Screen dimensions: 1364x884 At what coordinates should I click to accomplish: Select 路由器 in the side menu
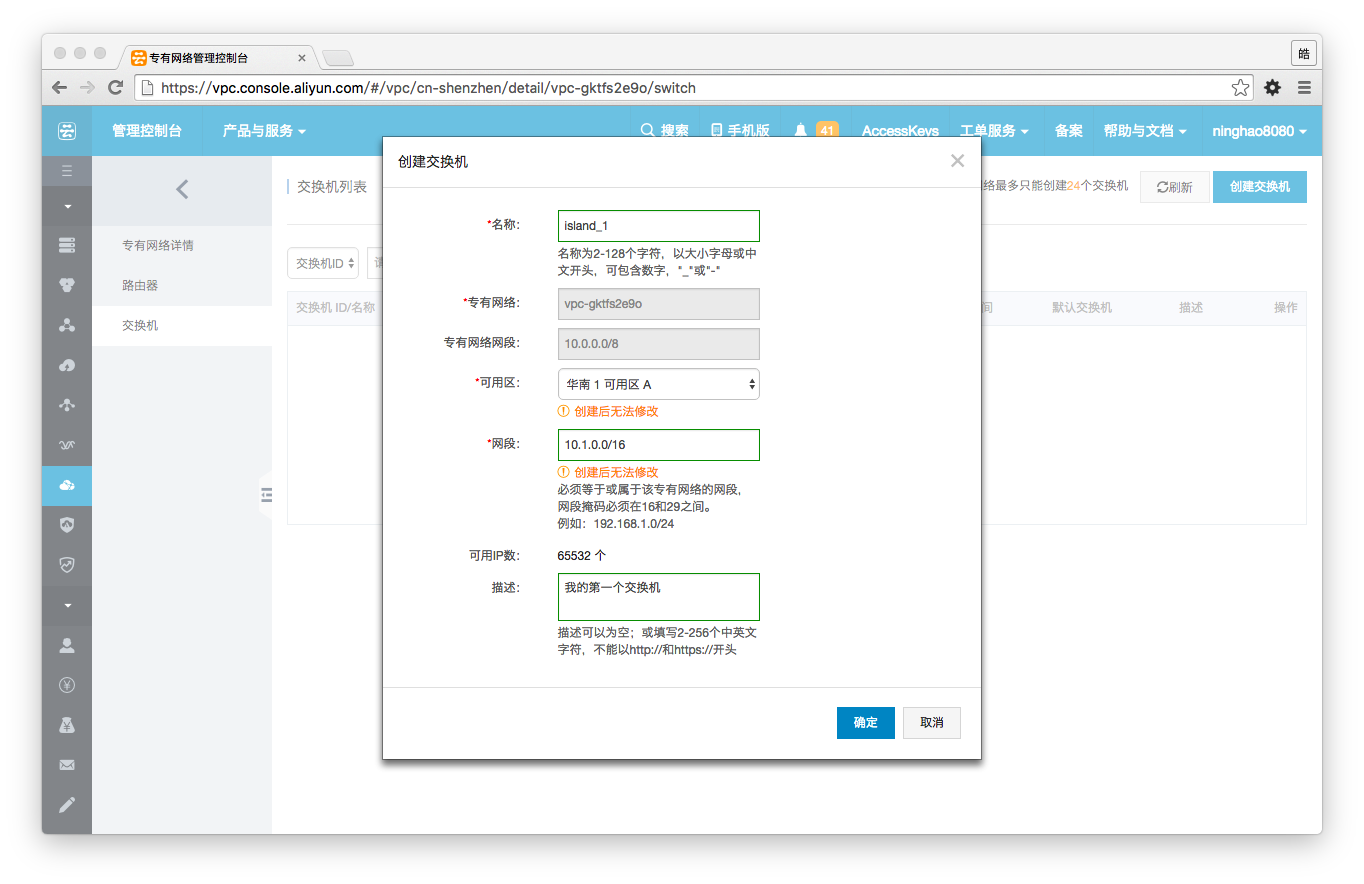140,285
